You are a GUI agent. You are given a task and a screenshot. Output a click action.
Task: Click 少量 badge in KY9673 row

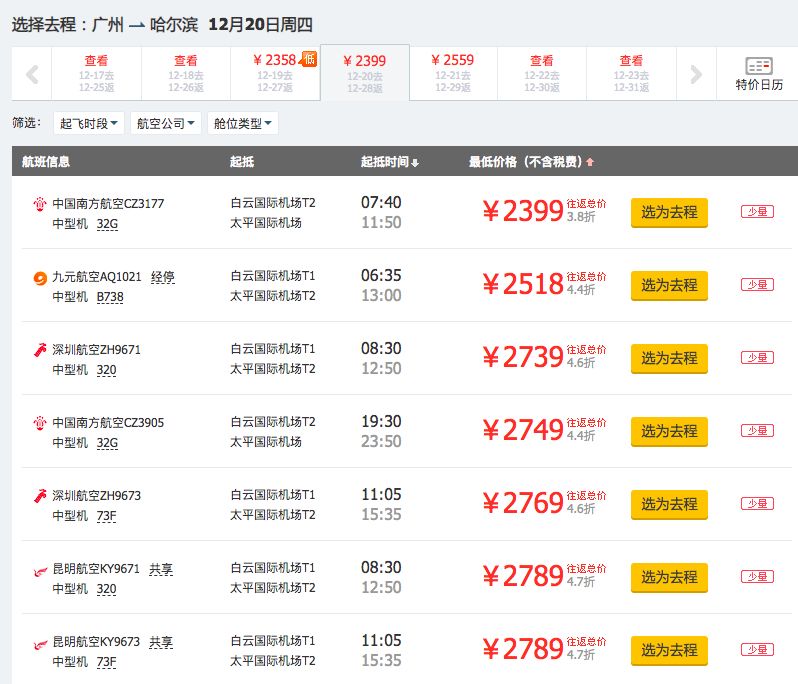coord(757,650)
